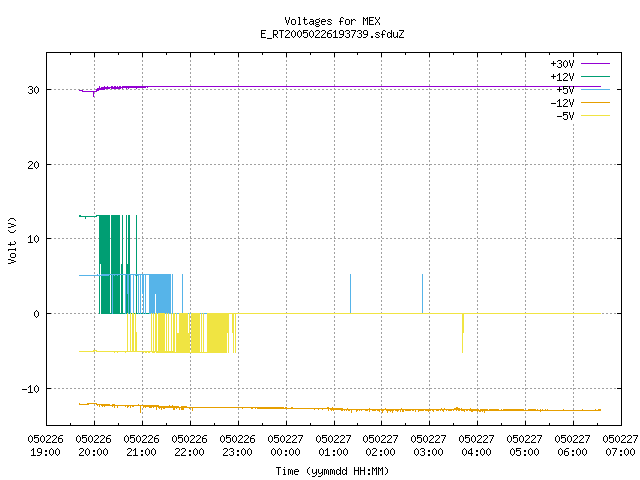Click the x-axis label 050226 21:00

tap(141, 446)
